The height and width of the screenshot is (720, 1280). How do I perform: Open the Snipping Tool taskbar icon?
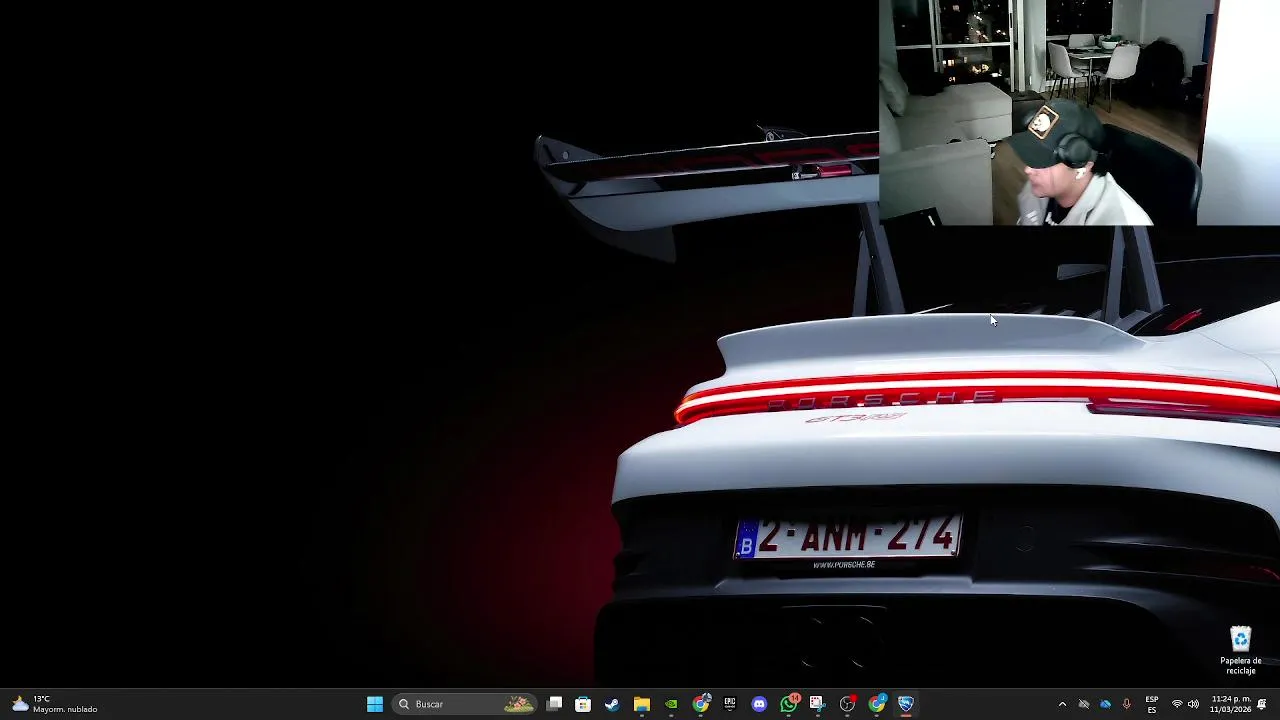817,704
